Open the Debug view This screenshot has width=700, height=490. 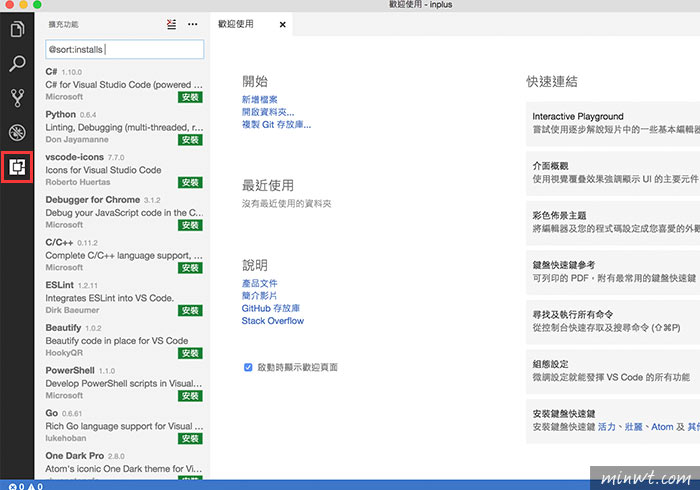coord(17,133)
